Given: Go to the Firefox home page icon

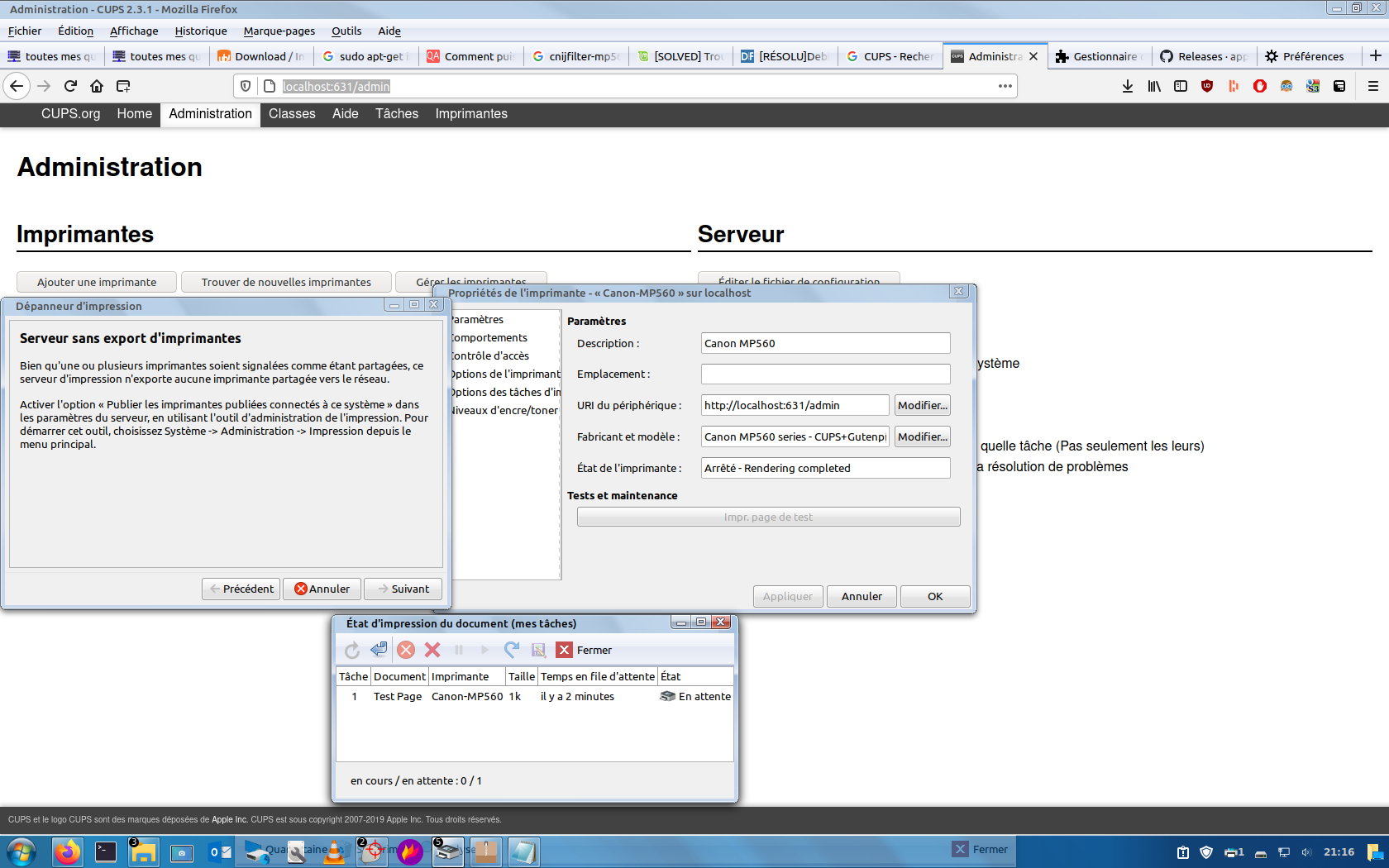Looking at the screenshot, I should point(97,86).
